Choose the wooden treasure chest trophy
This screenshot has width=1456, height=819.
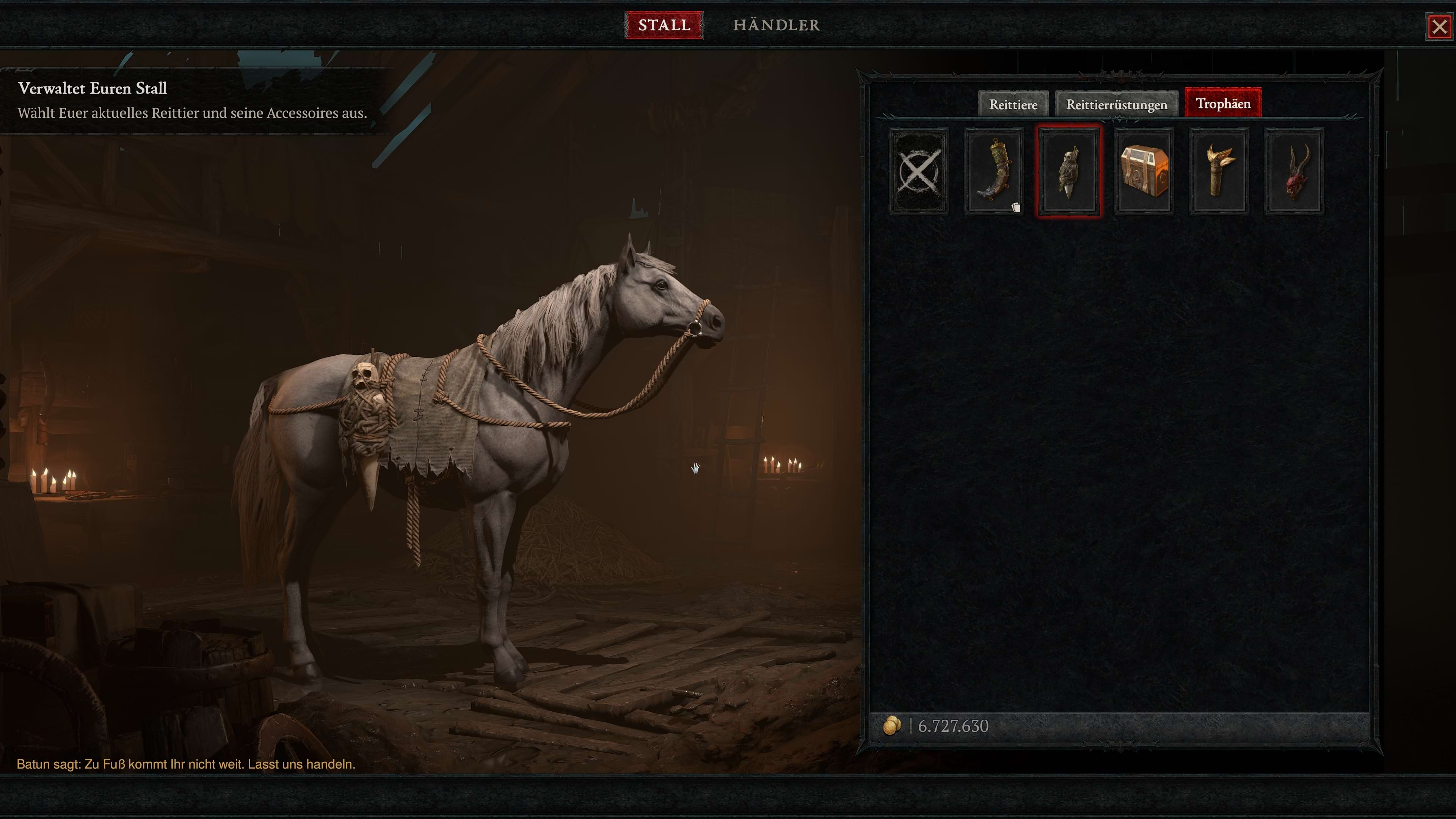point(1144,171)
